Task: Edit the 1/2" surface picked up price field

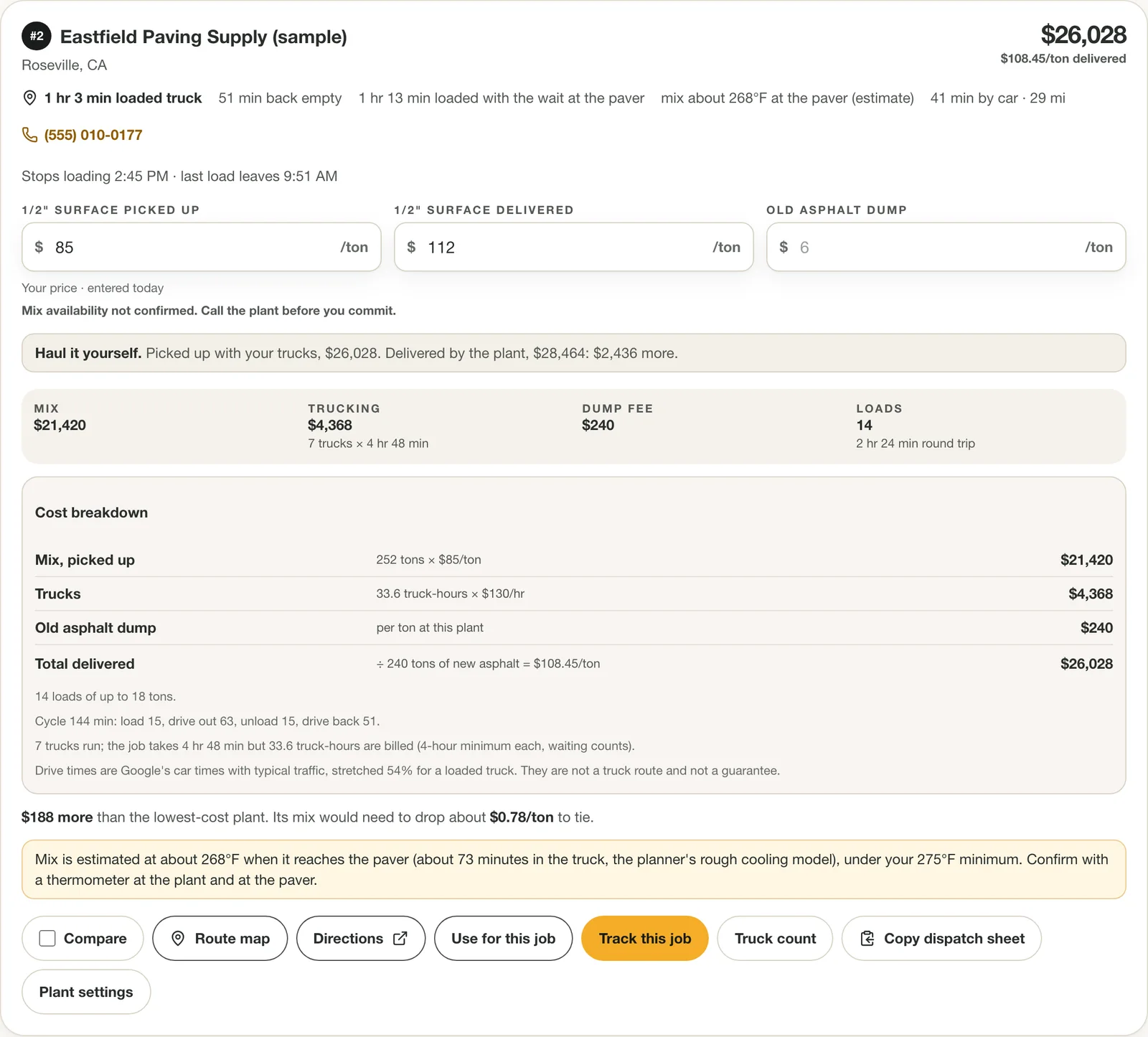Action: [x=202, y=247]
